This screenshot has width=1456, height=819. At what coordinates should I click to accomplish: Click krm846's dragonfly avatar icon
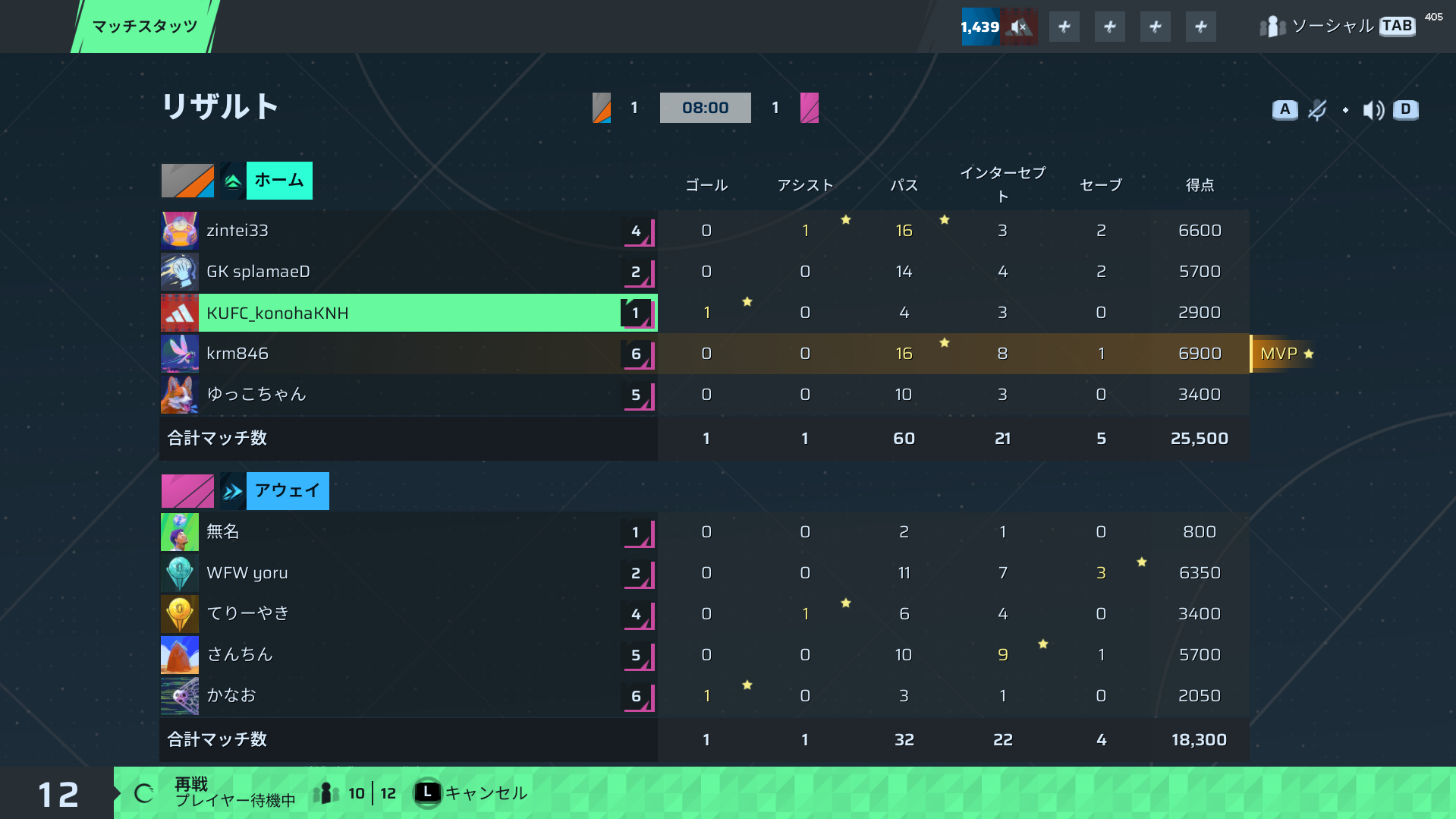180,354
